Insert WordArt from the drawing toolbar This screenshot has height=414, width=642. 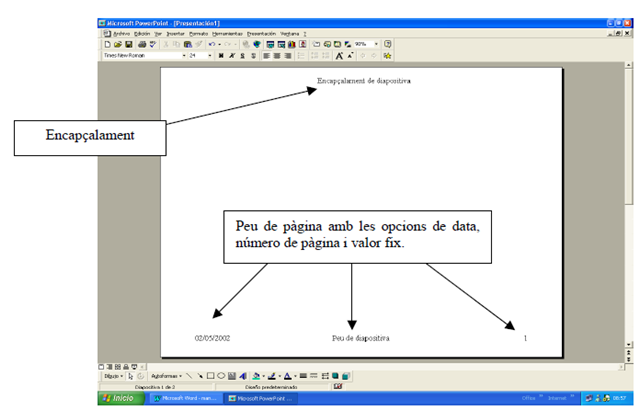(243, 376)
